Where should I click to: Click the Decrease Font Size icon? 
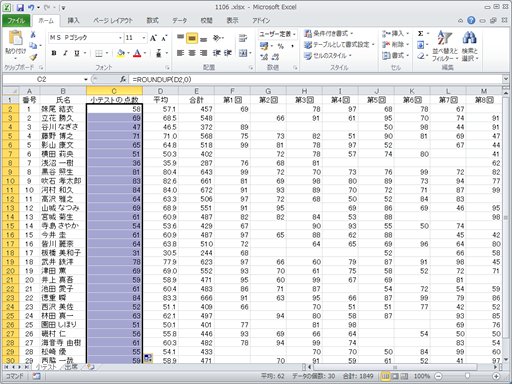pos(164,38)
